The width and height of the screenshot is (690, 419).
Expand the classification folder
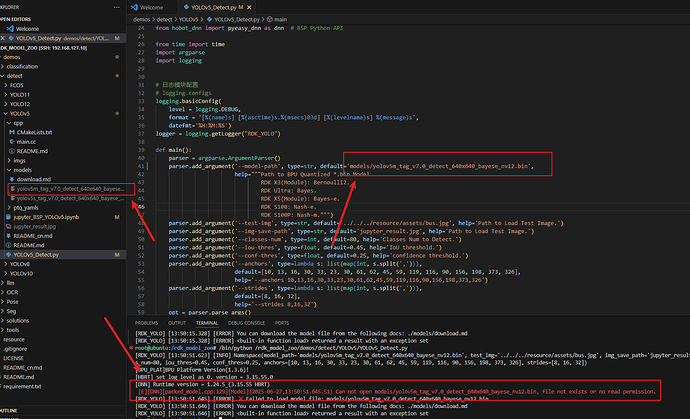tap(22, 66)
